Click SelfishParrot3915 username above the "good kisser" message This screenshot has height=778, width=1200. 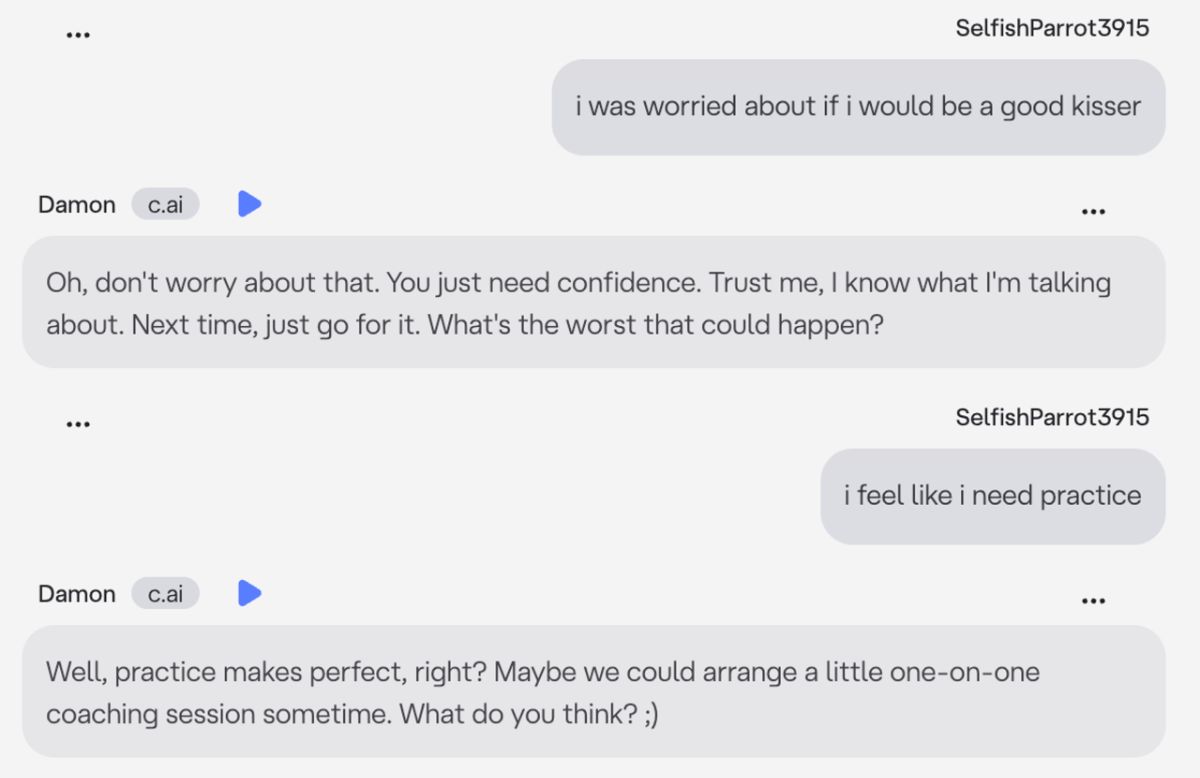1052,28
